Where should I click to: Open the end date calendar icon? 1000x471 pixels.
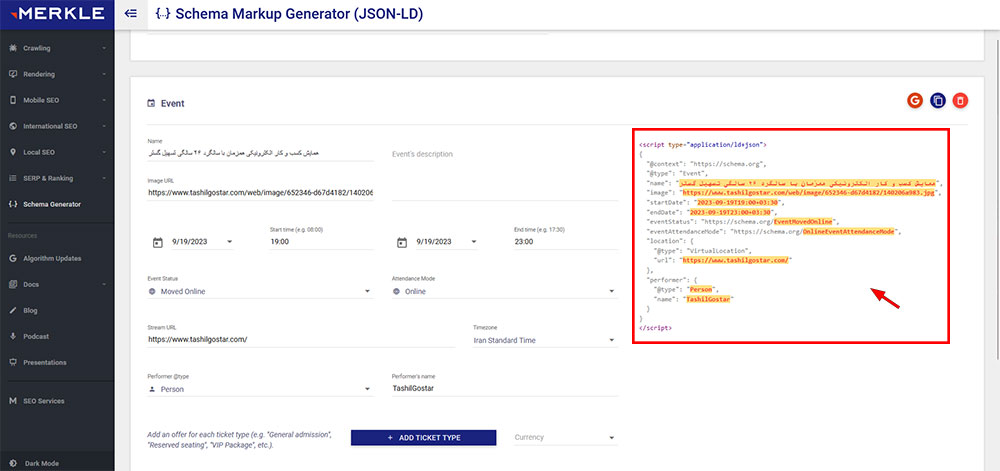click(402, 242)
